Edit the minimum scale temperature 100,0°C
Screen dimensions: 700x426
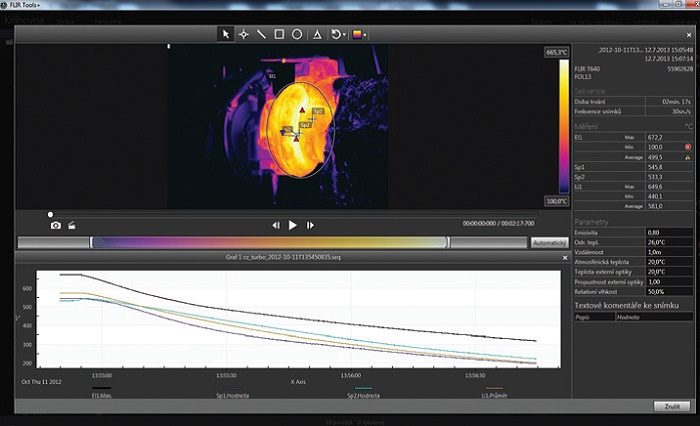[557, 201]
